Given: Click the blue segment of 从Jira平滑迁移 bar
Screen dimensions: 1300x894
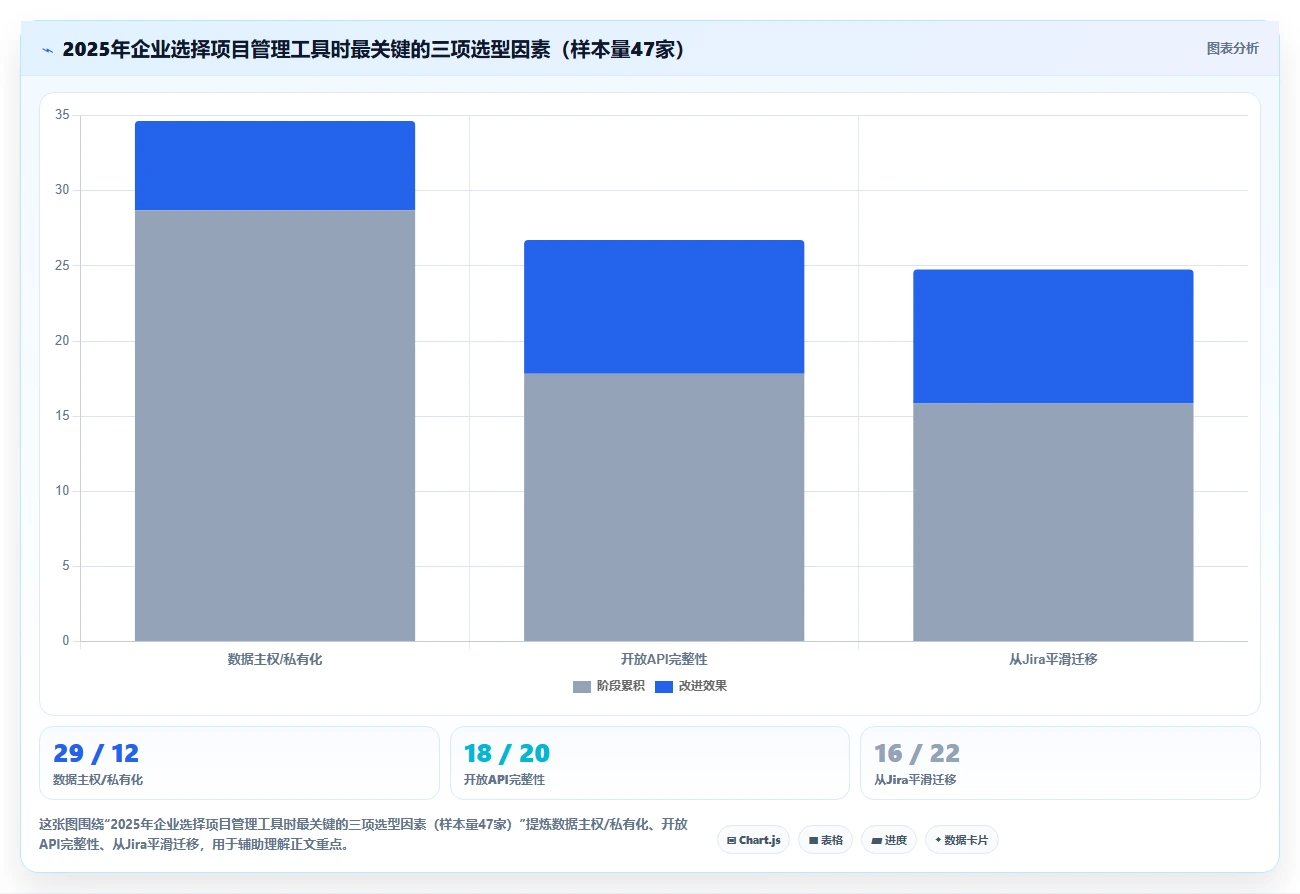Looking at the screenshot, I should tap(1053, 337).
